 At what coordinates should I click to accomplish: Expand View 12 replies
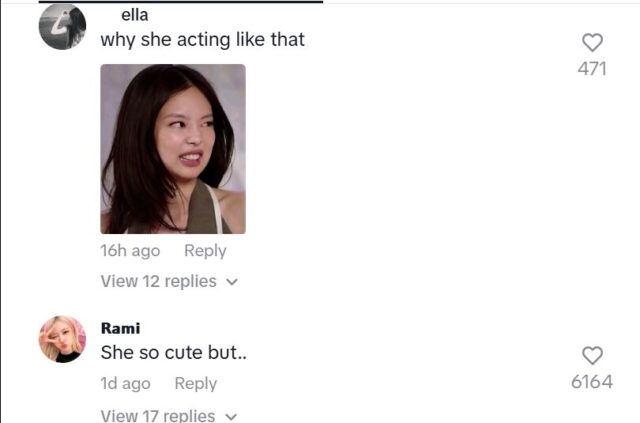(x=159, y=281)
